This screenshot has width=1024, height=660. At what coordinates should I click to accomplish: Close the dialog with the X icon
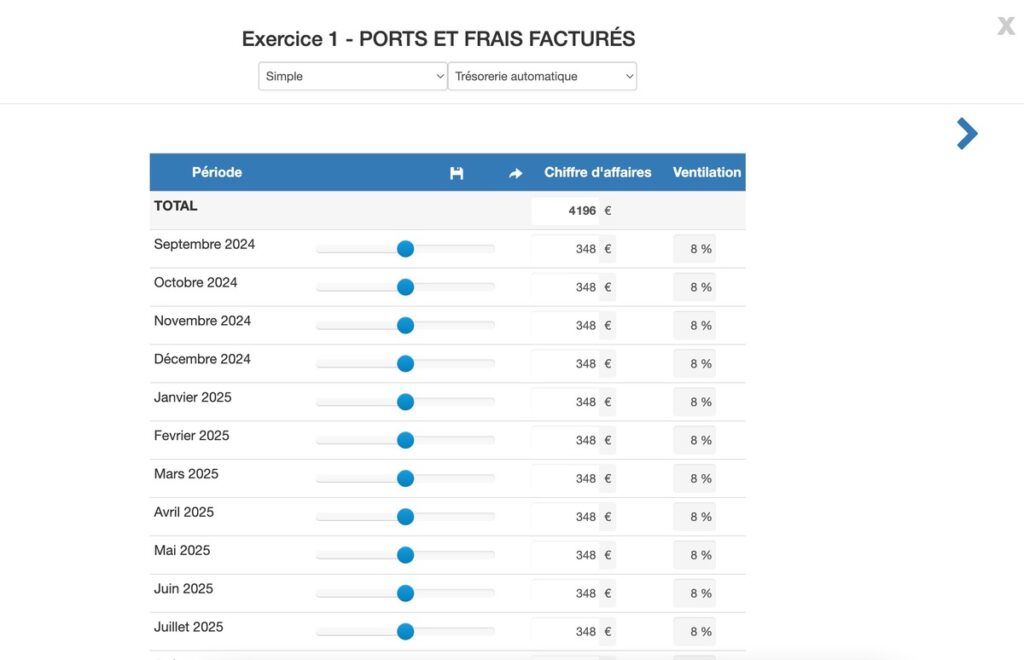click(x=1005, y=26)
